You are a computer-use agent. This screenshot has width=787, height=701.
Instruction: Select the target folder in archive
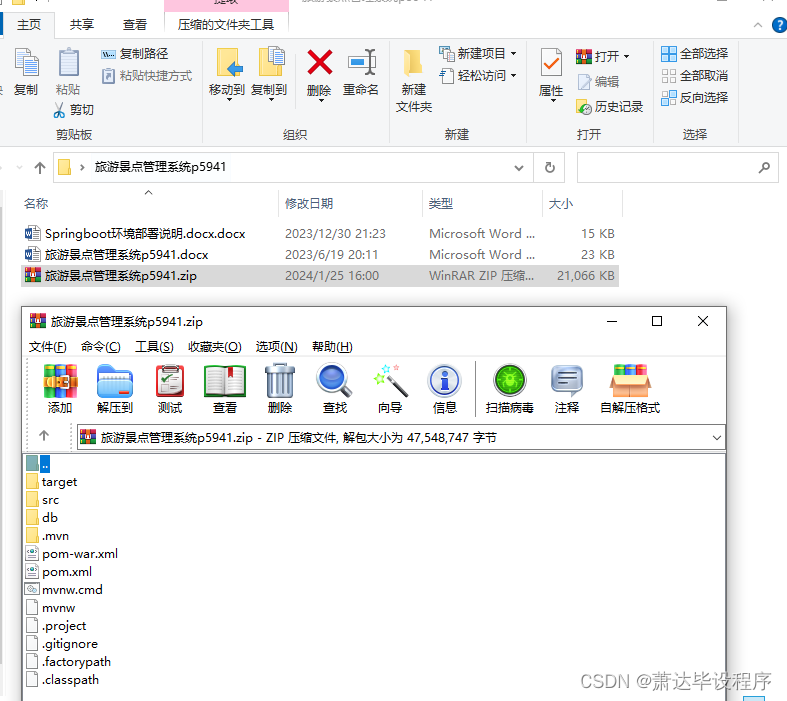pos(52,482)
